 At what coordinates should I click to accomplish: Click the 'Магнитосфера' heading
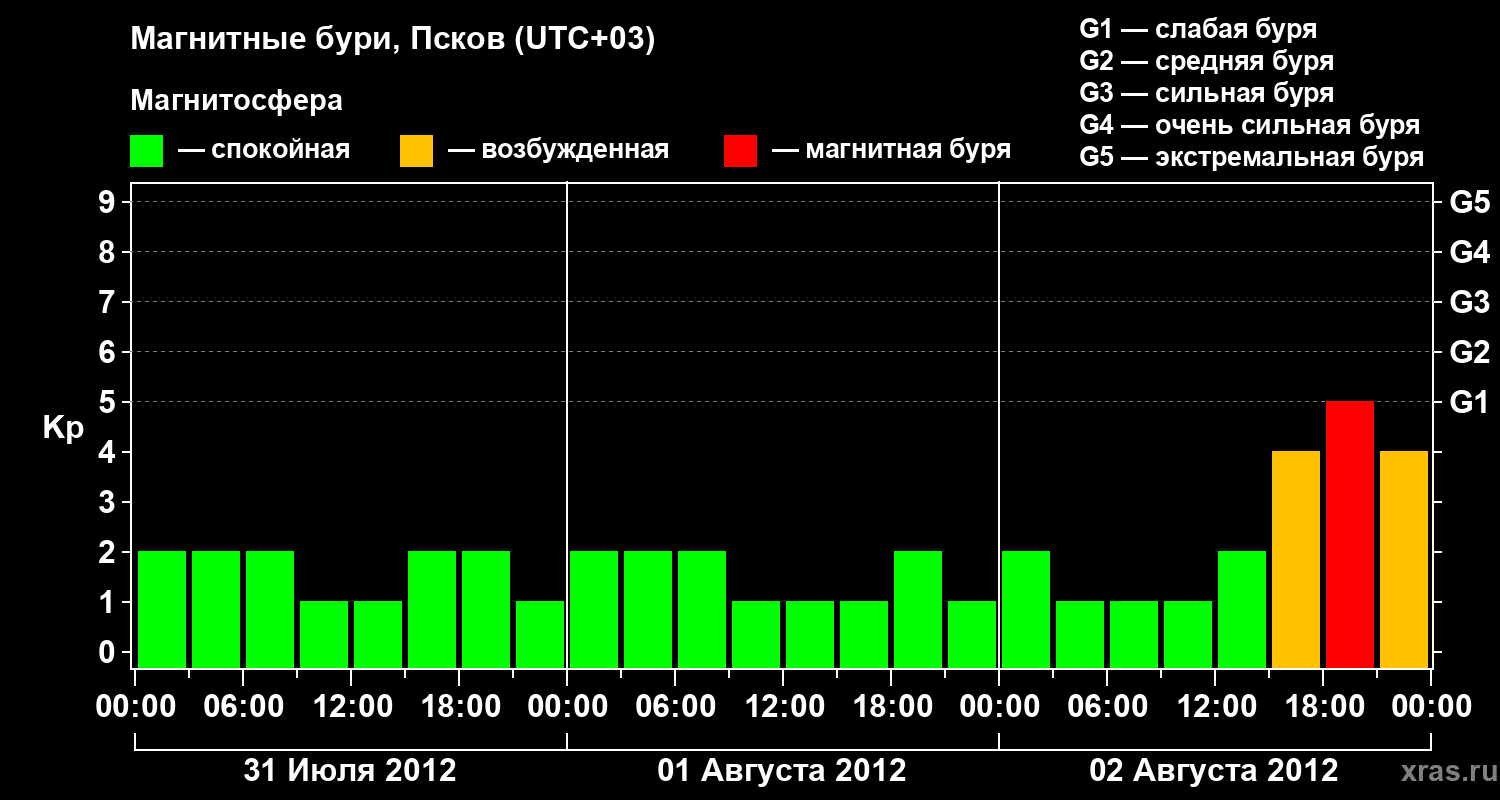click(237, 101)
